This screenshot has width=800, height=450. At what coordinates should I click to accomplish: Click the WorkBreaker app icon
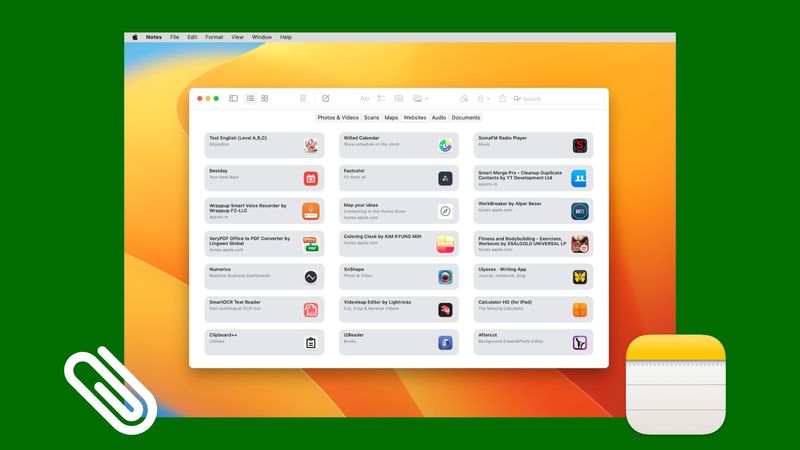click(580, 211)
